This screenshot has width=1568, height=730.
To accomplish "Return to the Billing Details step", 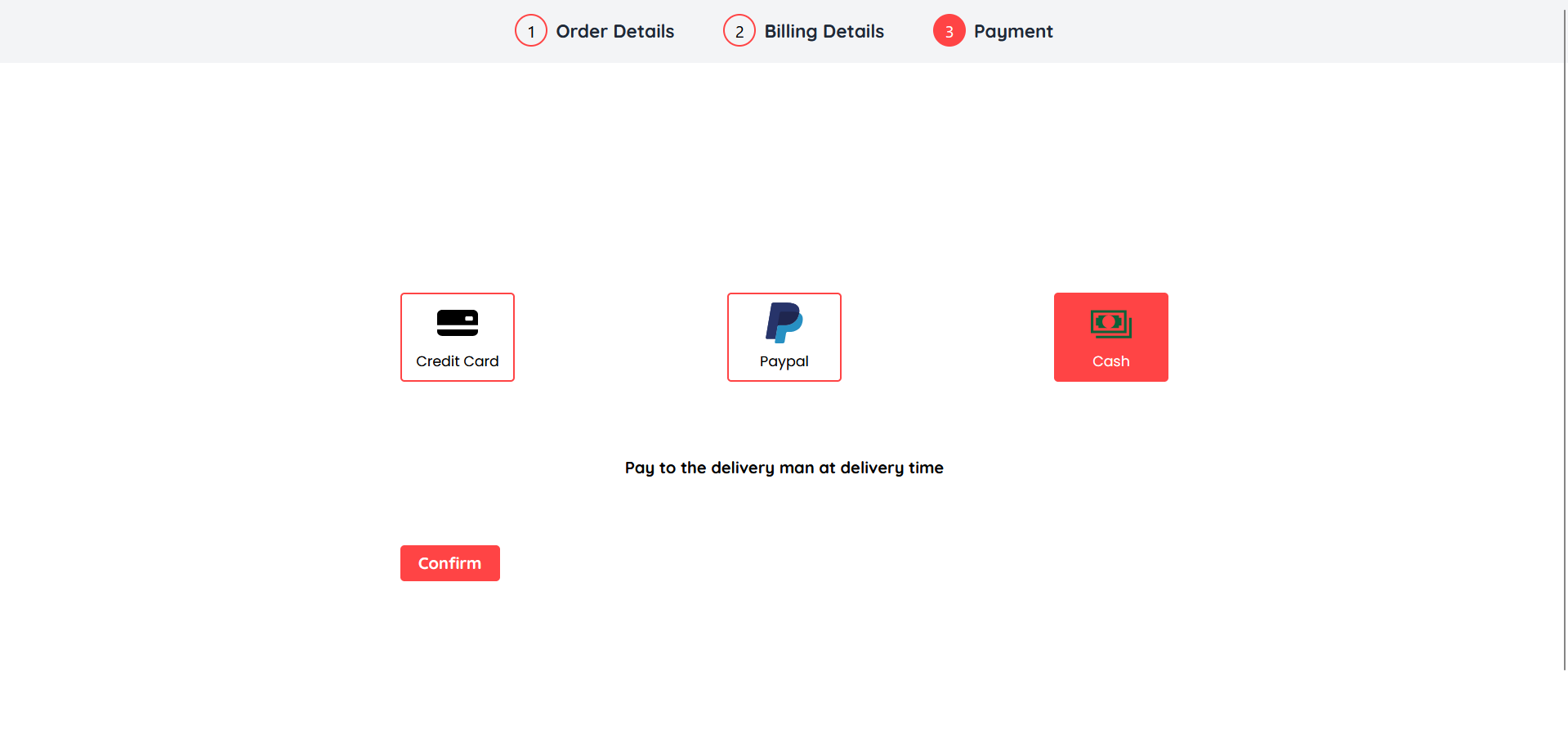I will pyautogui.click(x=824, y=31).
